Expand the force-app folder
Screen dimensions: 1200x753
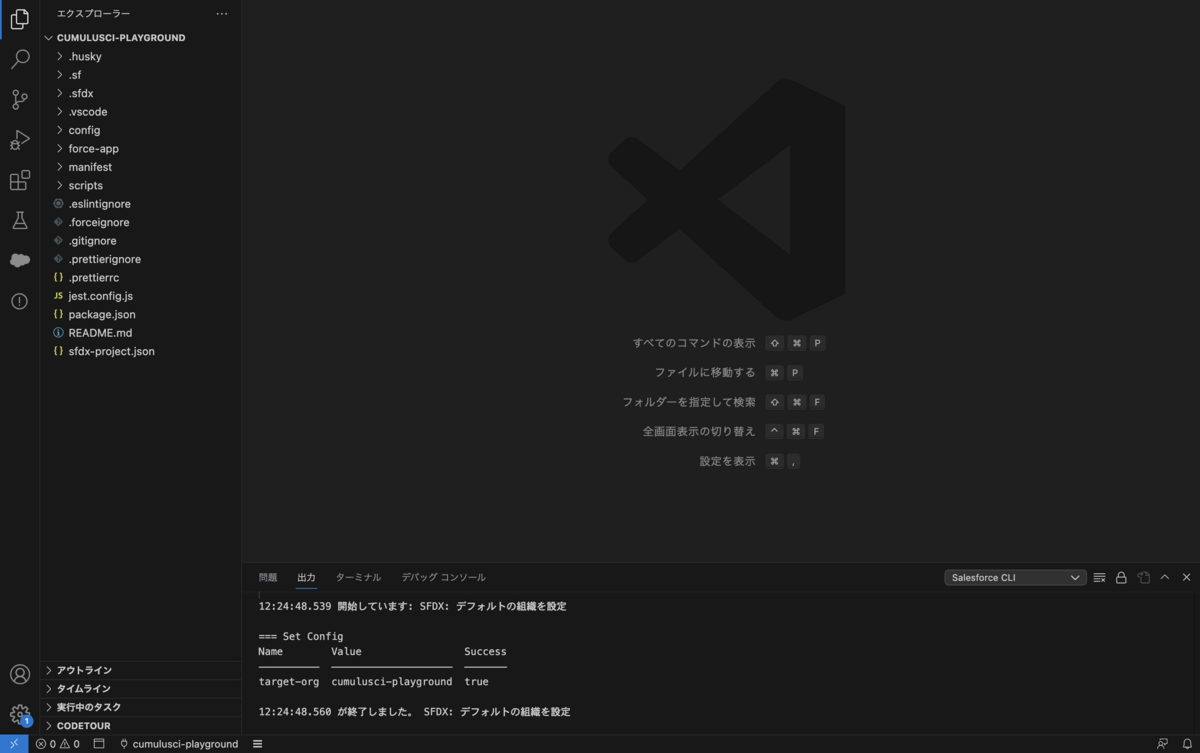tap(94, 149)
